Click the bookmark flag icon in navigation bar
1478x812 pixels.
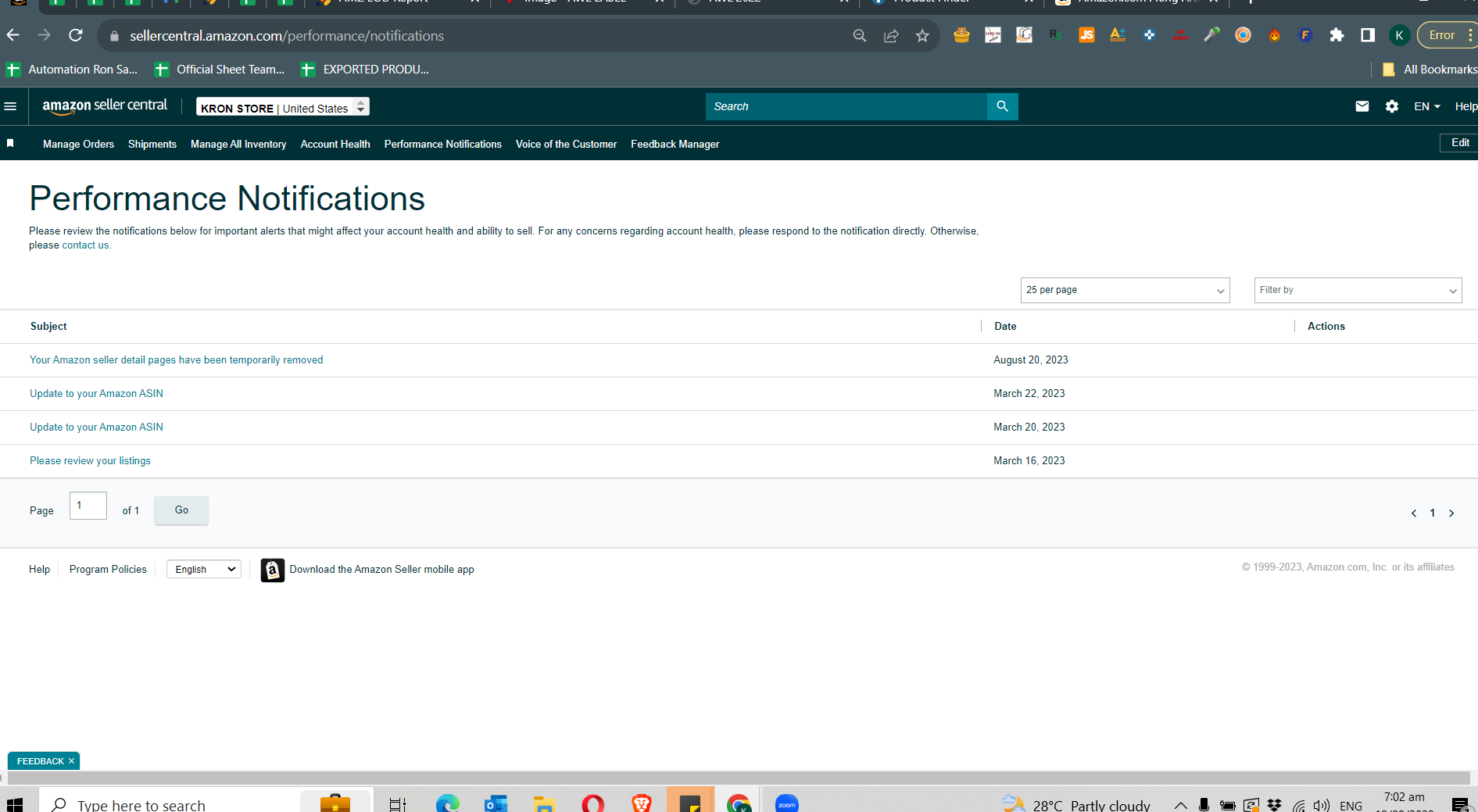pyautogui.click(x=10, y=143)
